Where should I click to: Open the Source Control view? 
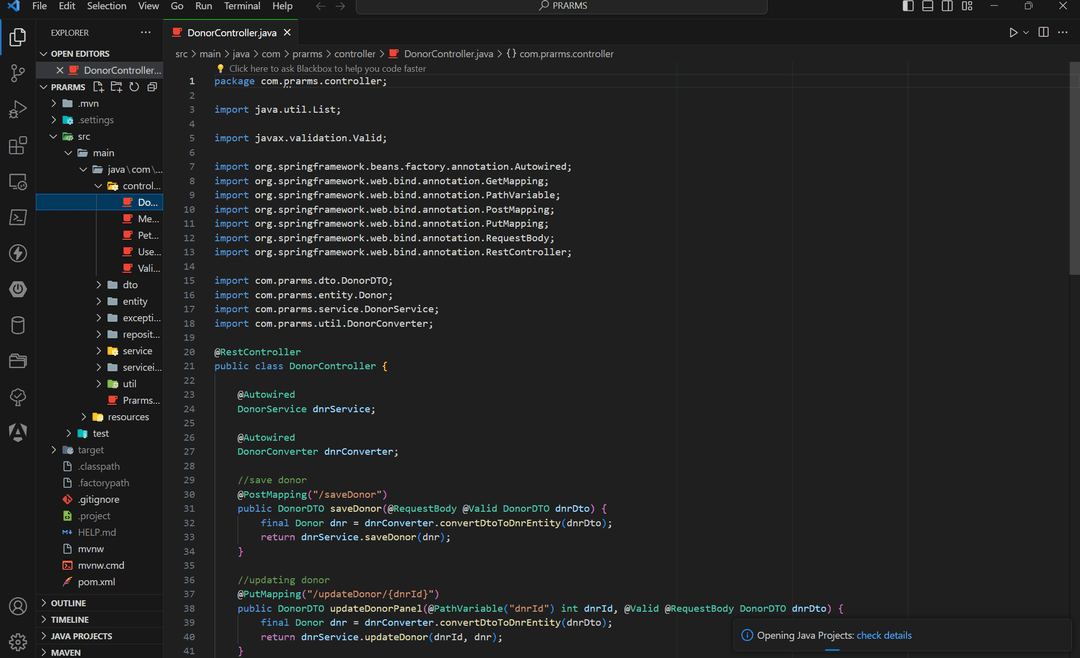coord(17,73)
